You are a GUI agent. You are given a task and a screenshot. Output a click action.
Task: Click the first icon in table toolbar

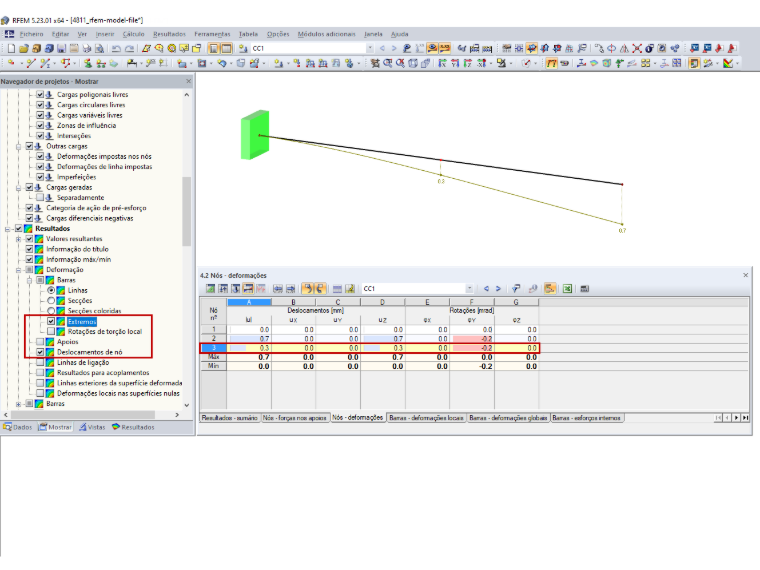coord(210,289)
